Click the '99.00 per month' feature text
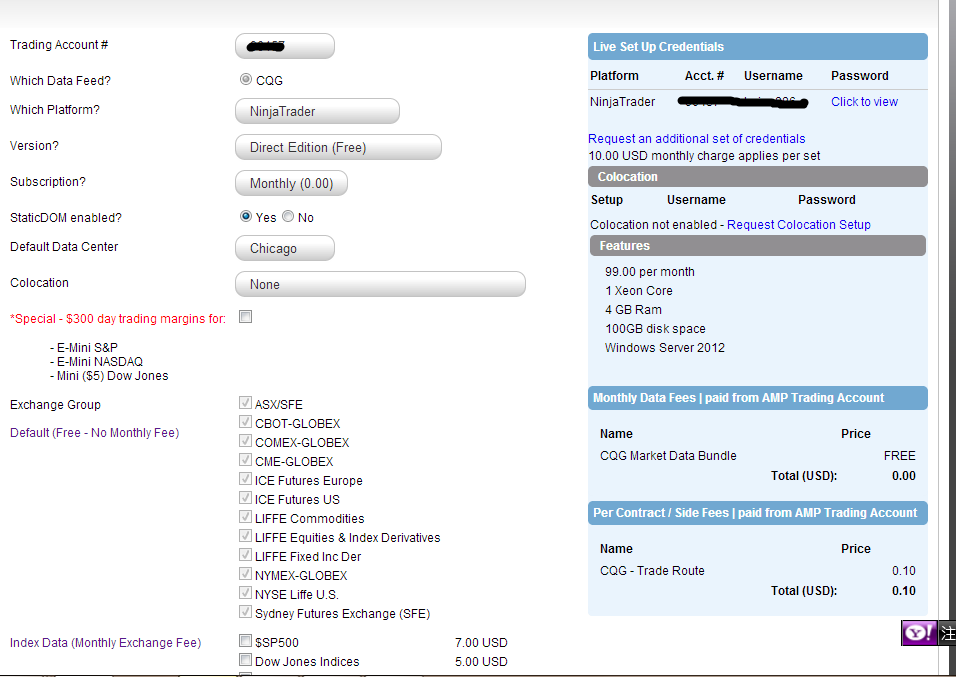This screenshot has width=960, height=678. 650,272
